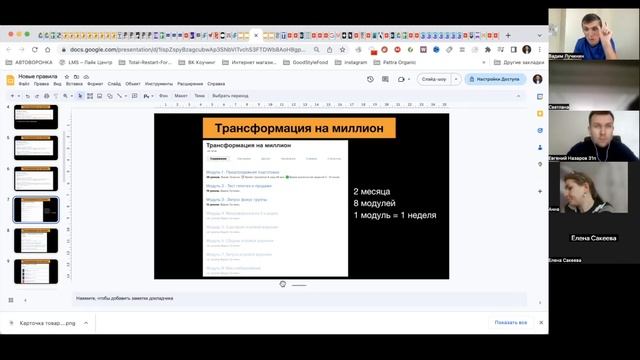Click Выбрать переход button
640x360 pixels.
[x=230, y=96]
